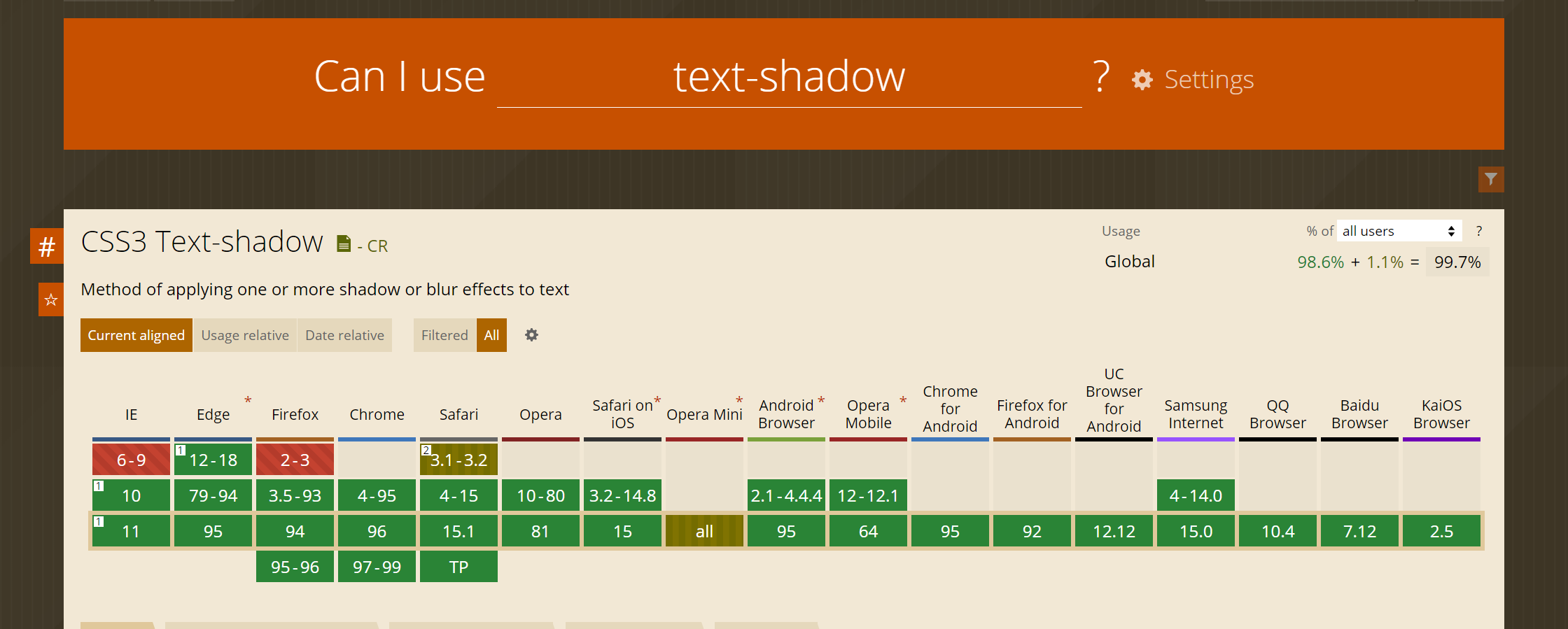This screenshot has height=629, width=1568.
Task: Click the Safari on iOS column header
Action: (x=623, y=414)
